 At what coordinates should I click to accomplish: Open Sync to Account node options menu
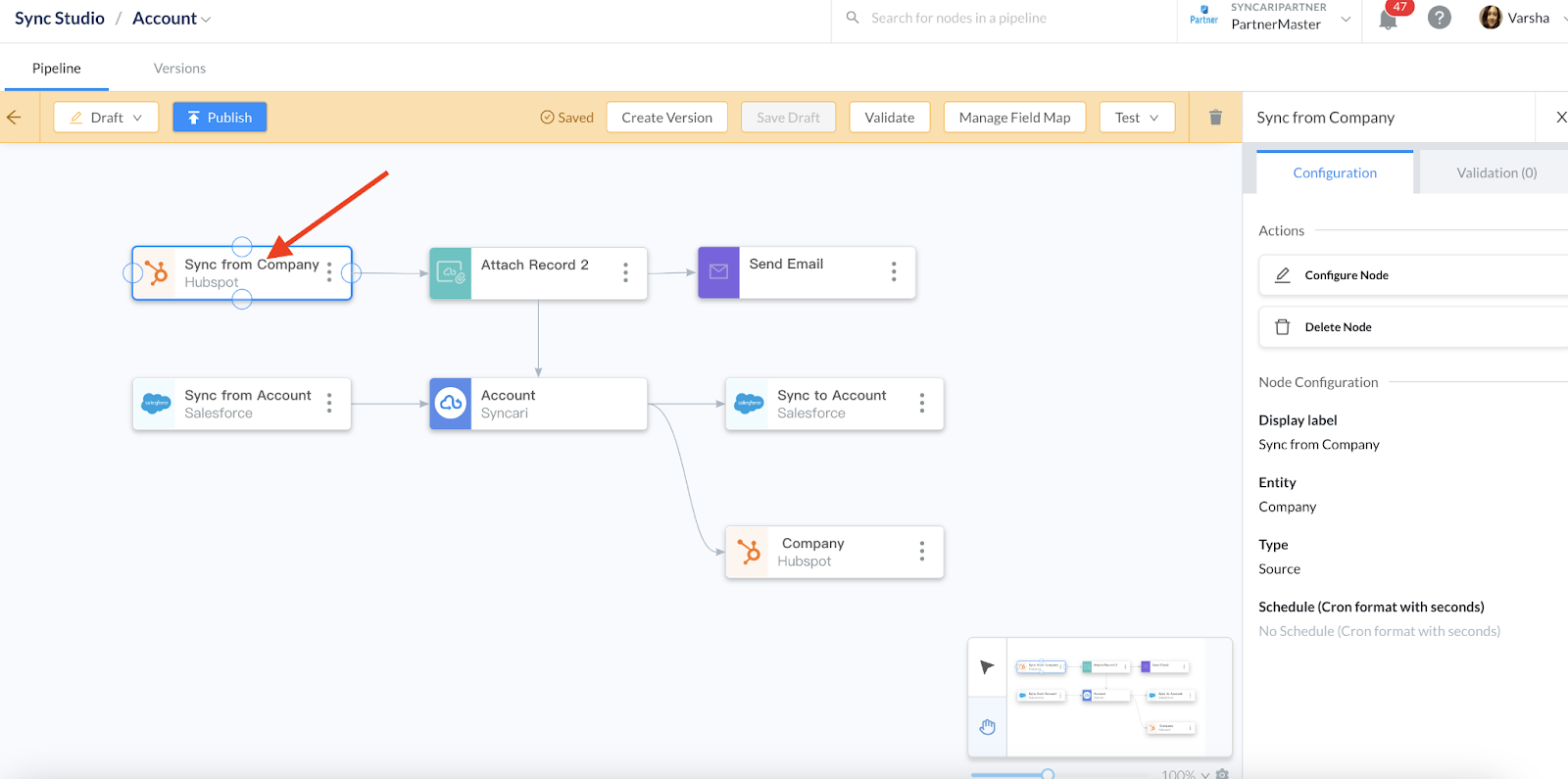[x=922, y=403]
